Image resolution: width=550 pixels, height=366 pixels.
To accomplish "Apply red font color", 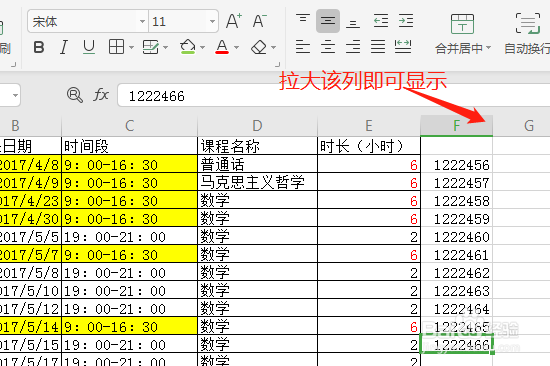I will tap(222, 47).
